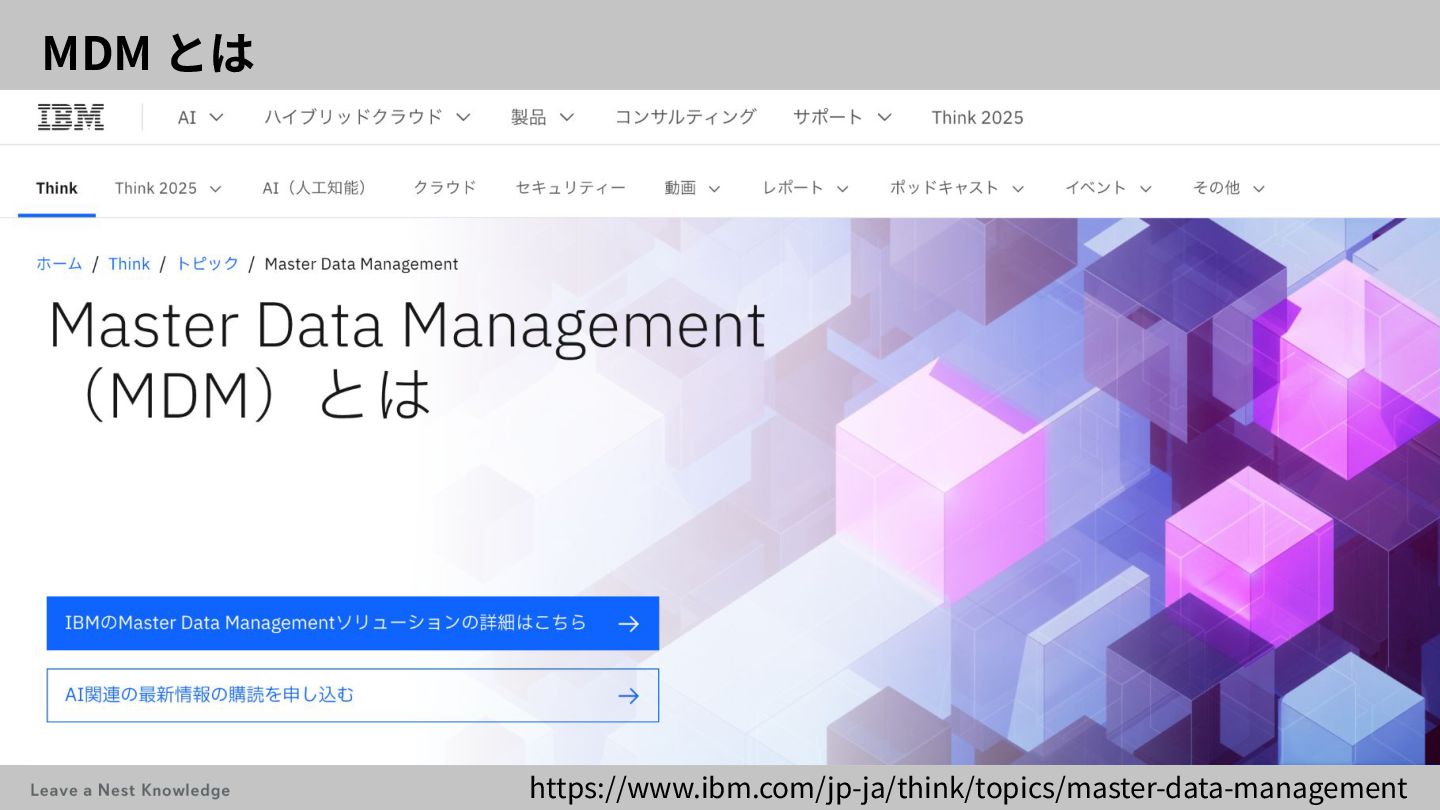
Task: Go to コンサルティング in top navigation
Action: [x=685, y=117]
